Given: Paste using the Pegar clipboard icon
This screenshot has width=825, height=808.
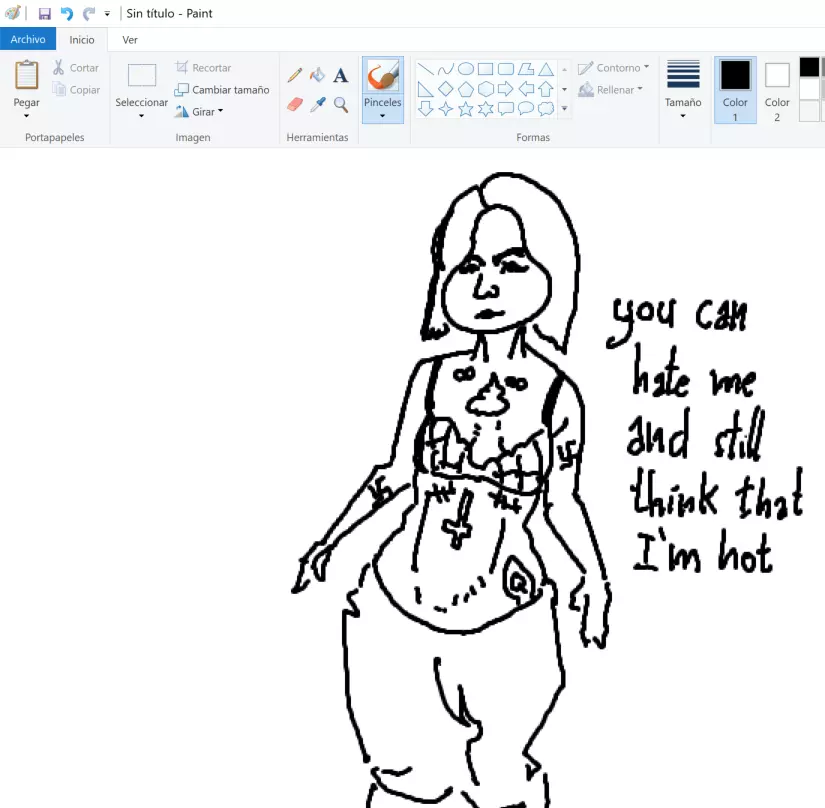Looking at the screenshot, I should point(26,75).
